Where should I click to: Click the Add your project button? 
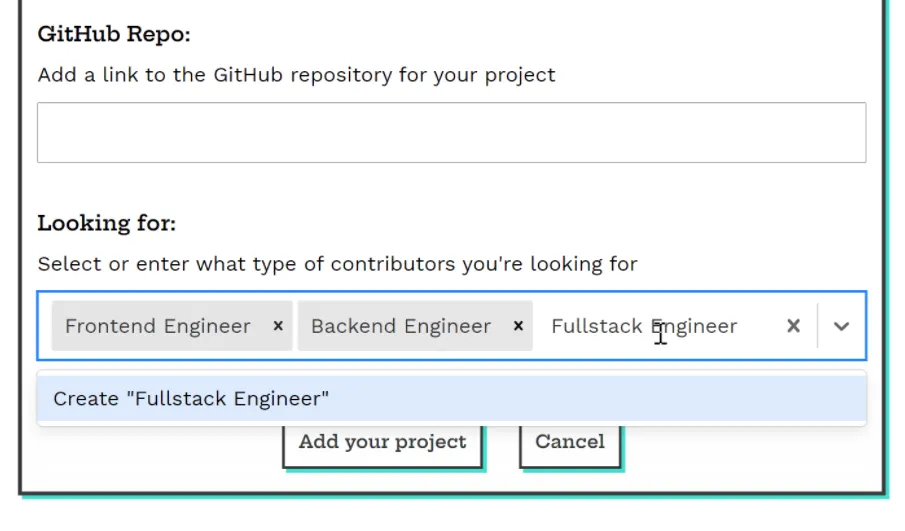(x=382, y=442)
